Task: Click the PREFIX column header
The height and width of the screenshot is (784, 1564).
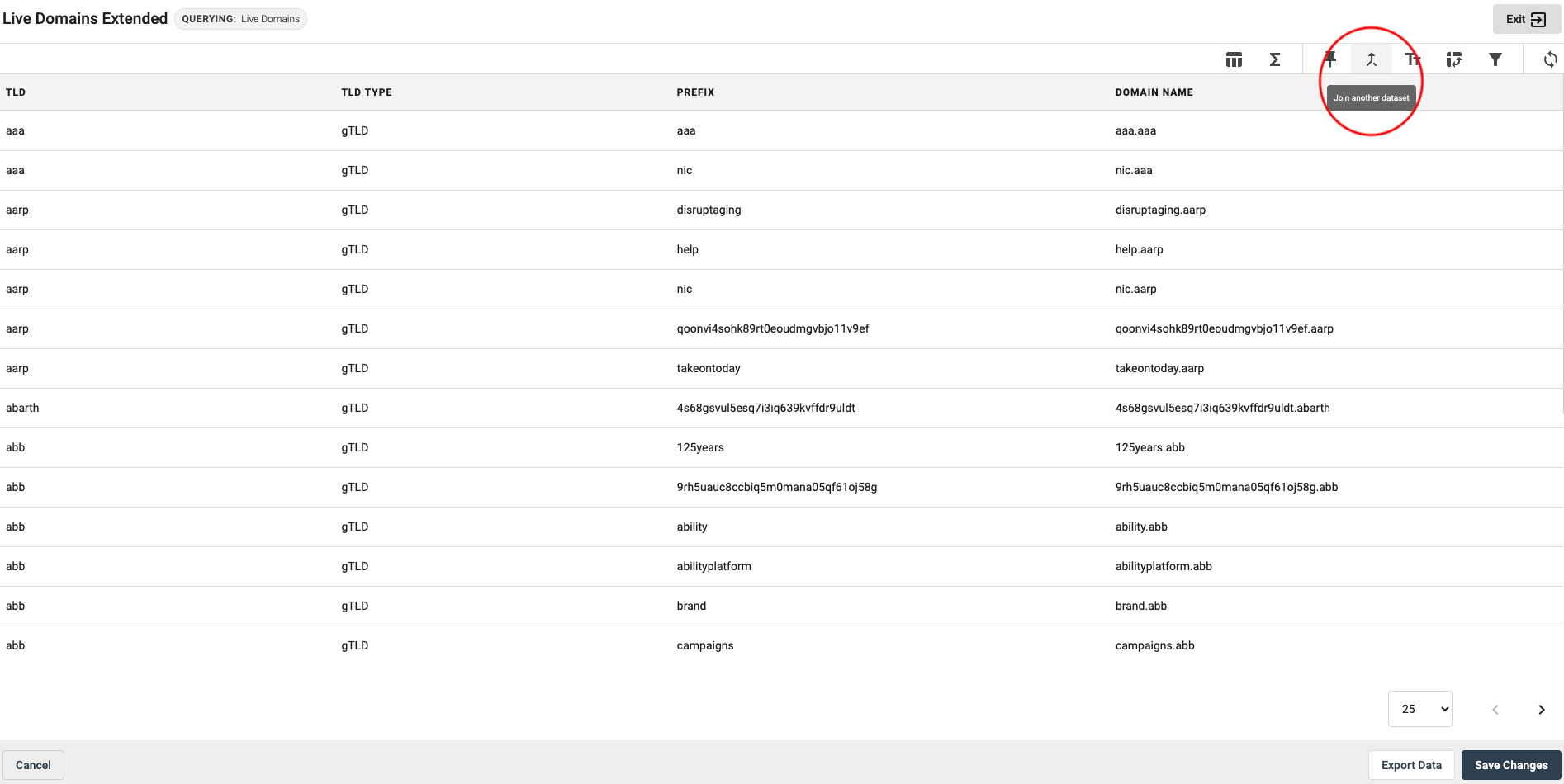Action: 695,92
